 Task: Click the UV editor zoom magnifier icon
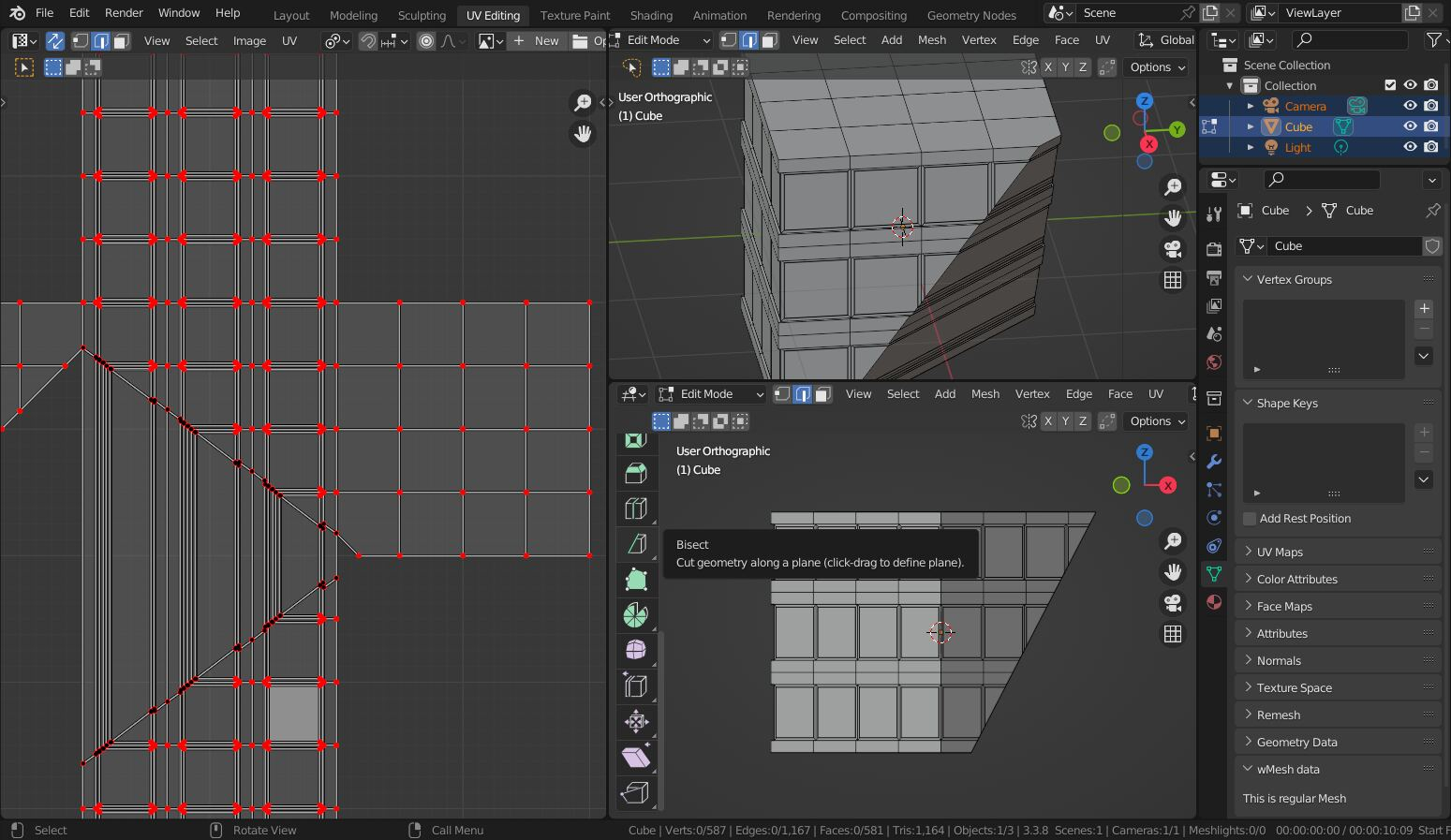pyautogui.click(x=583, y=102)
